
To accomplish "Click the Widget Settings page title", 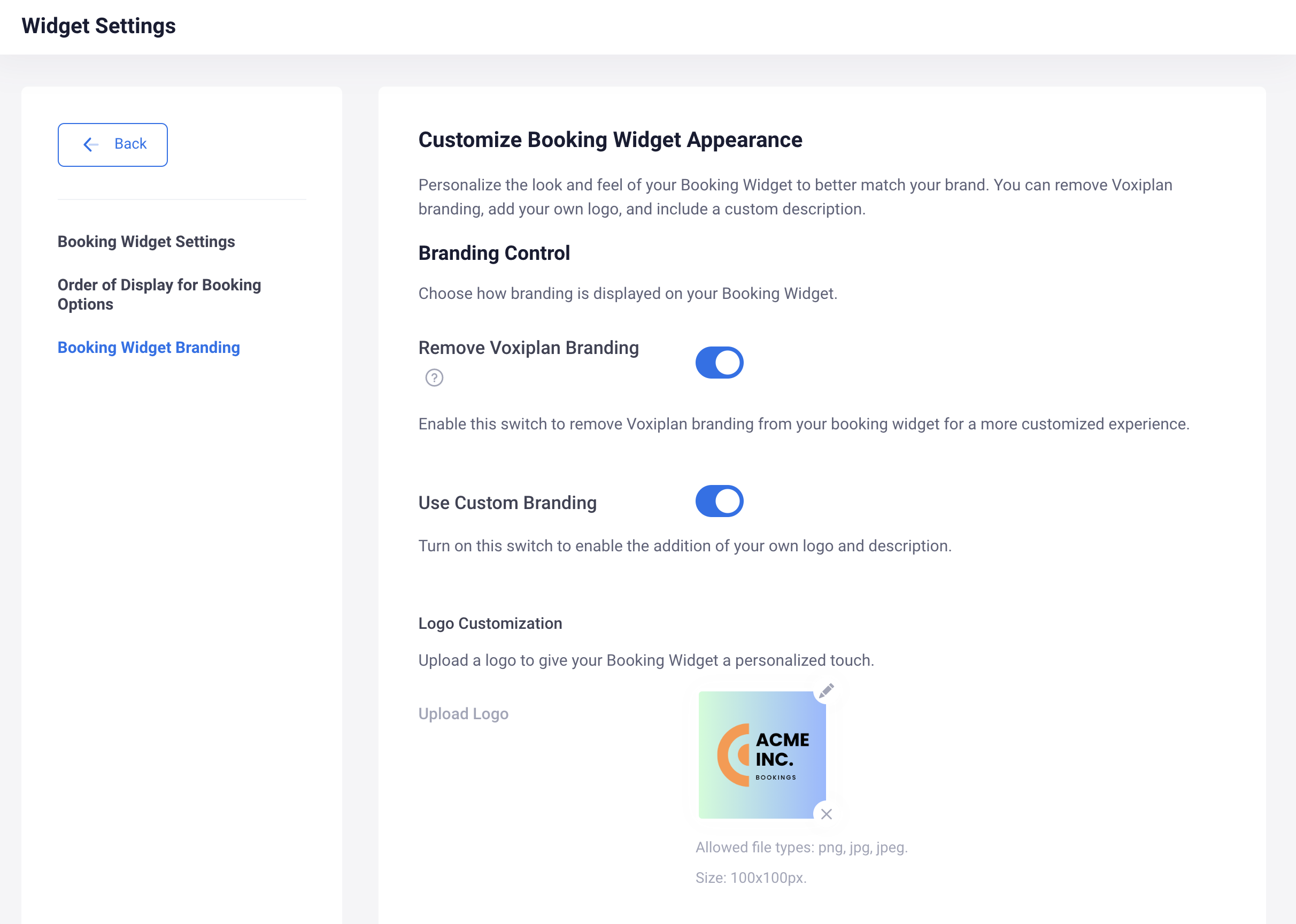I will [98, 26].
